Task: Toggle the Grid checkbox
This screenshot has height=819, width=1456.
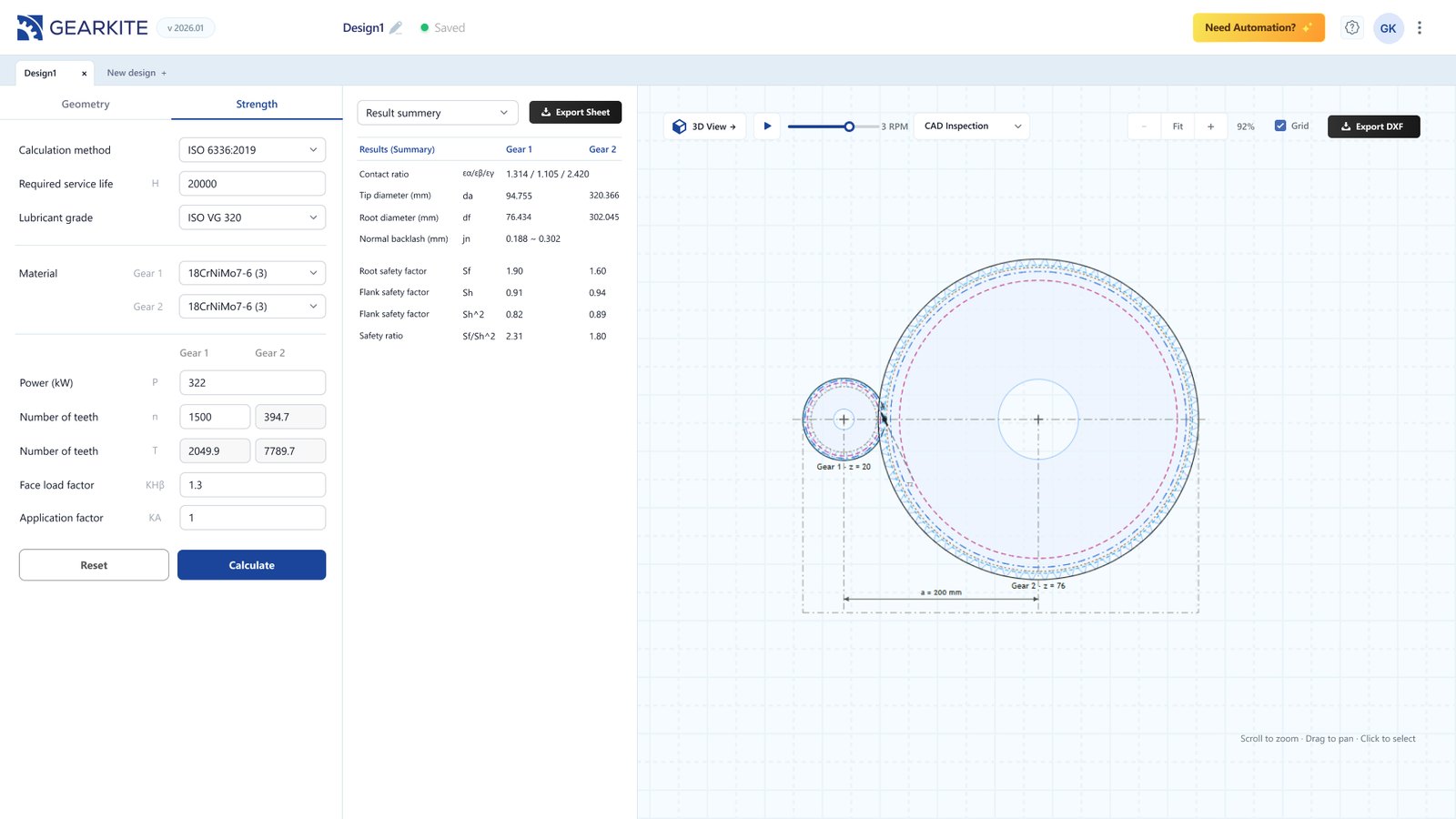Action: (1280, 126)
